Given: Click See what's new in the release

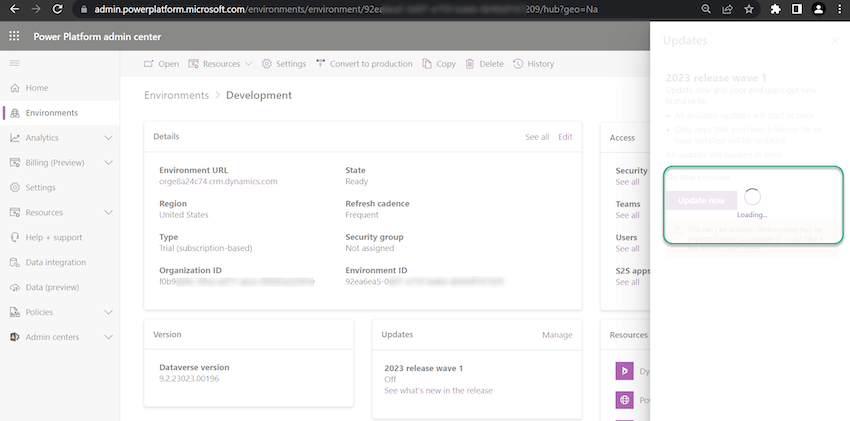Looking at the screenshot, I should (x=438, y=391).
